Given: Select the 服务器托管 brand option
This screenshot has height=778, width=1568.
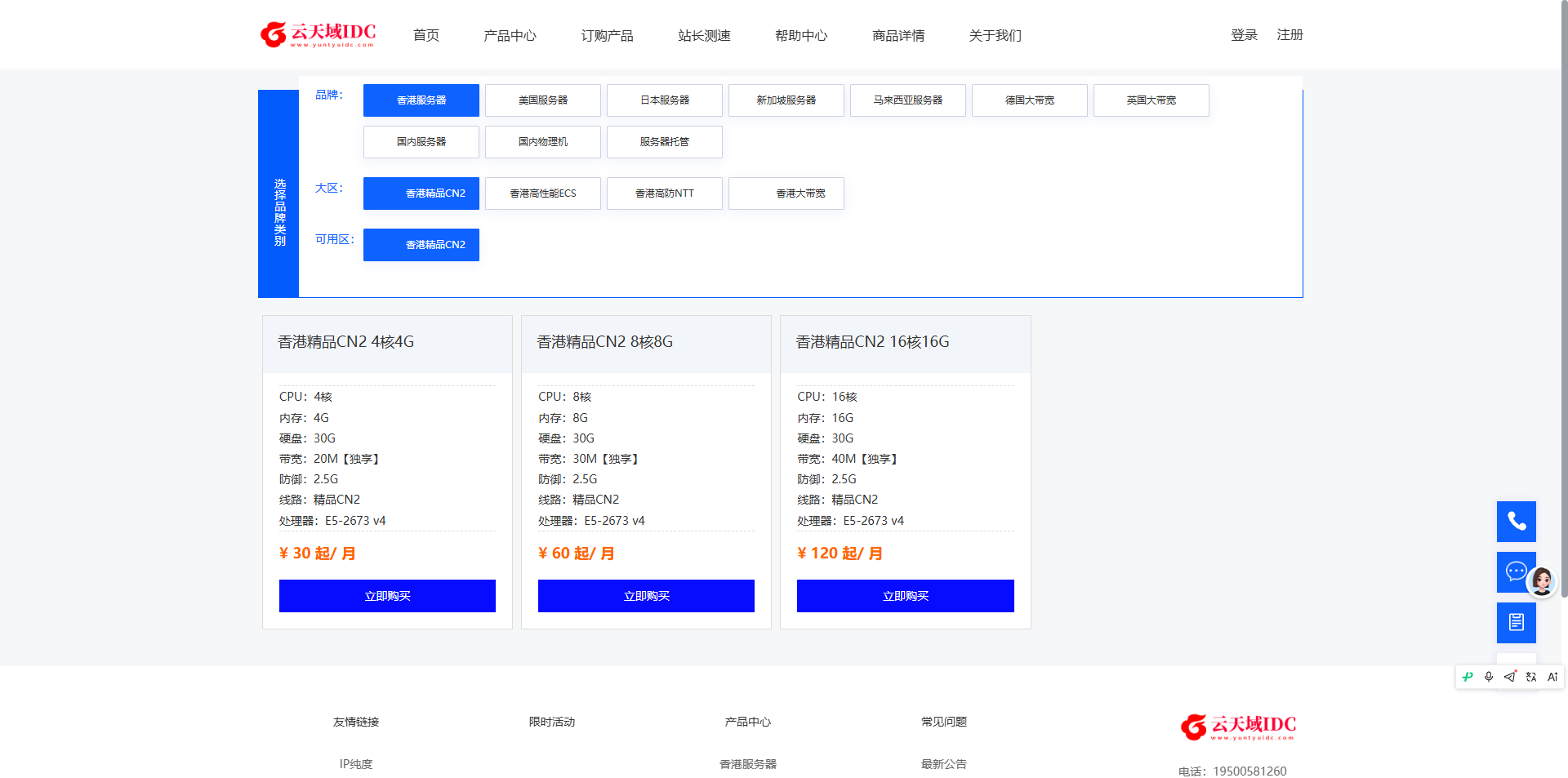Looking at the screenshot, I should 665,142.
